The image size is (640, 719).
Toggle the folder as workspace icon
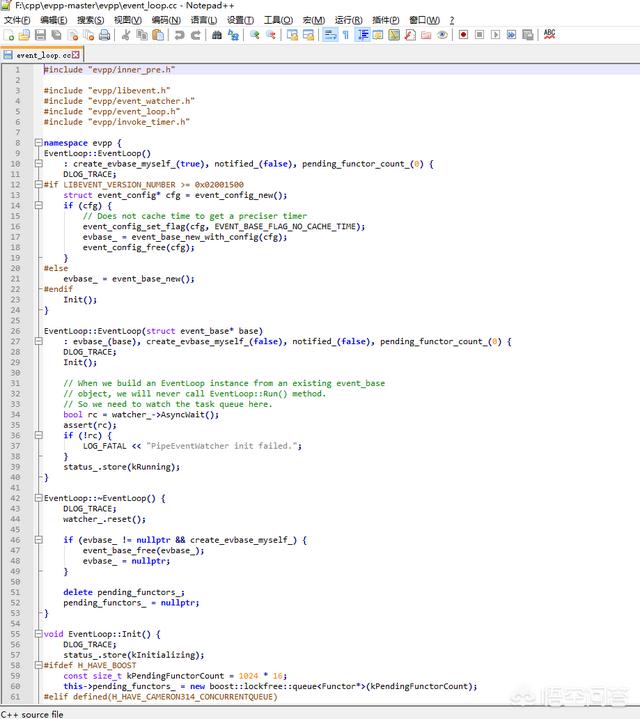[x=426, y=35]
